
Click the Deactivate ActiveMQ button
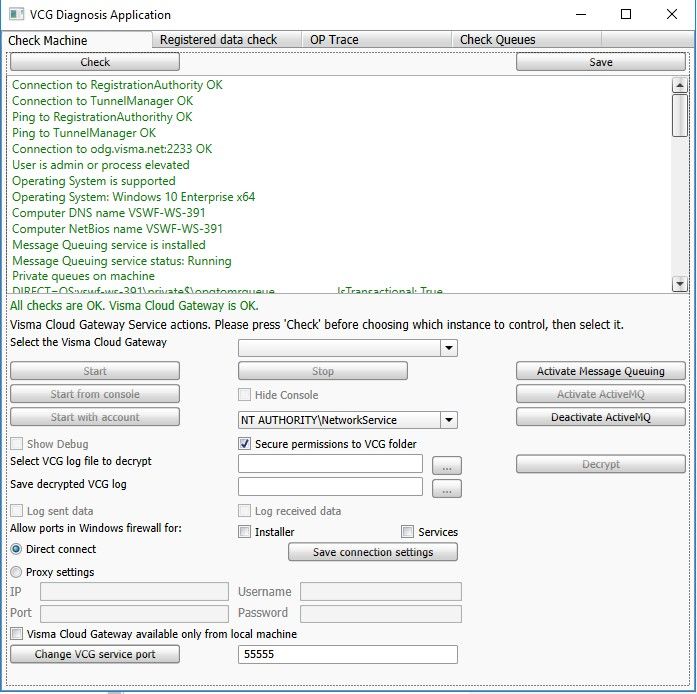(601, 417)
